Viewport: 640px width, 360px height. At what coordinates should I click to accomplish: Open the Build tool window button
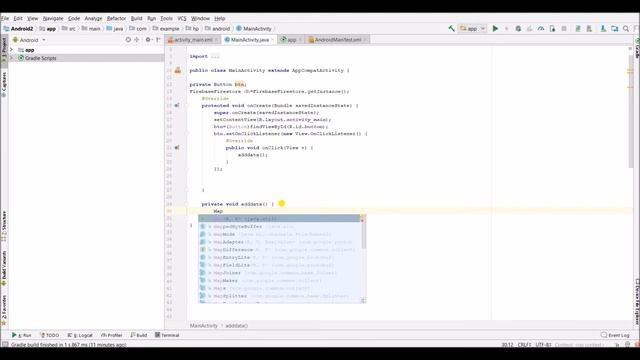[x=139, y=335]
